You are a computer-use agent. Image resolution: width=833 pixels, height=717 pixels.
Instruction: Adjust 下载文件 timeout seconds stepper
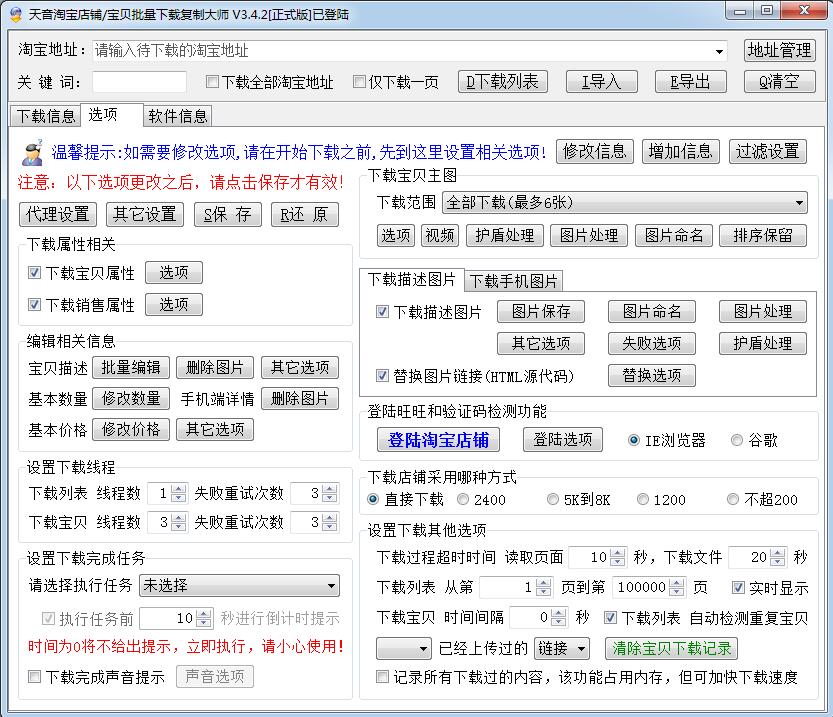[778, 557]
